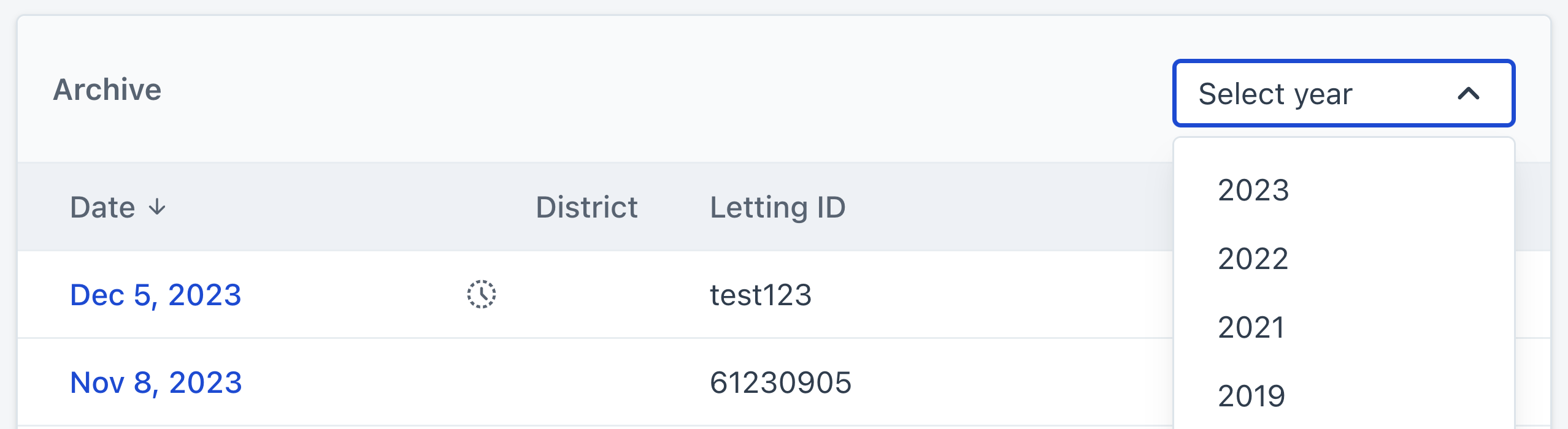Viewport: 1568px width, 429px height.
Task: Collapse year list with chevron arrow
Action: click(x=1469, y=94)
